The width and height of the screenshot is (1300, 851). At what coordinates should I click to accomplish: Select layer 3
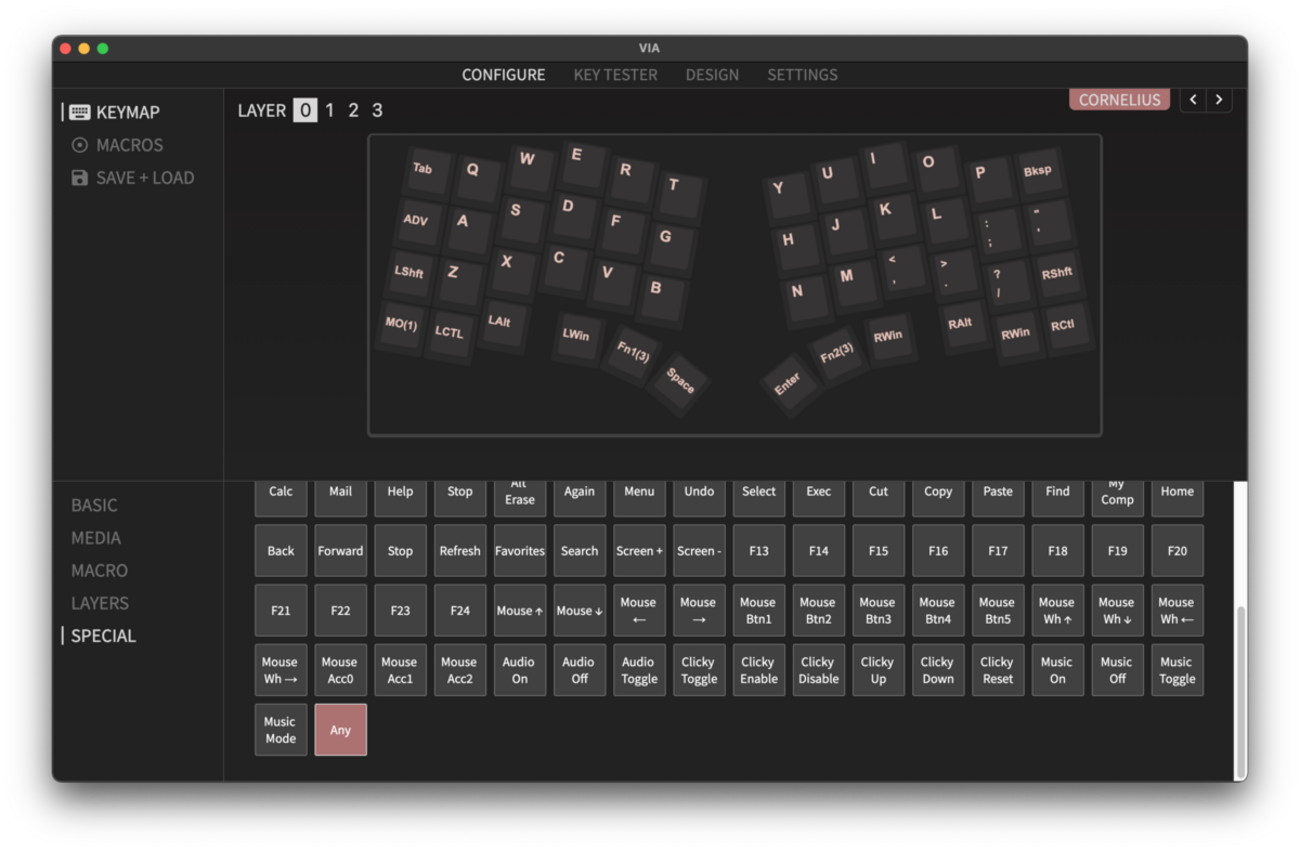377,110
